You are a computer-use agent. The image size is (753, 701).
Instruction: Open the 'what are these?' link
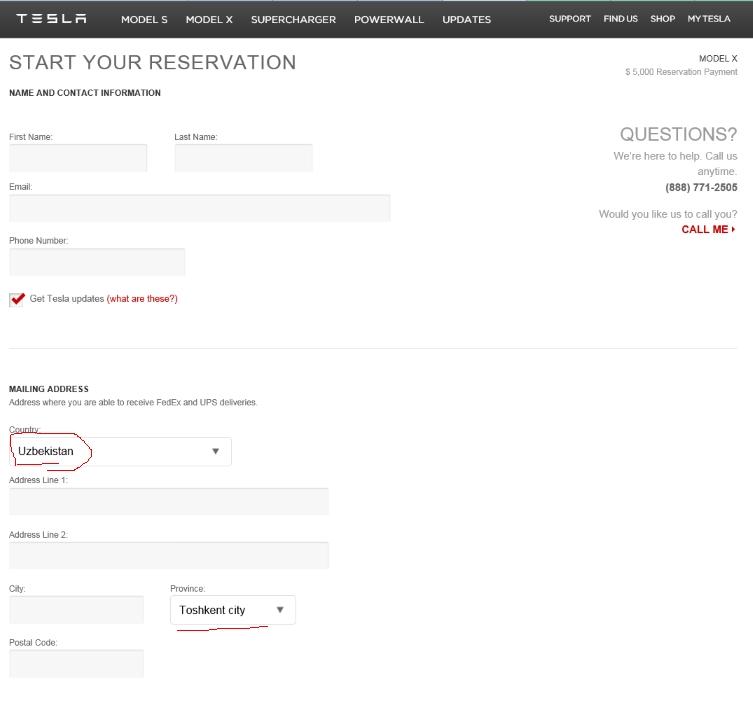pyautogui.click(x=142, y=299)
